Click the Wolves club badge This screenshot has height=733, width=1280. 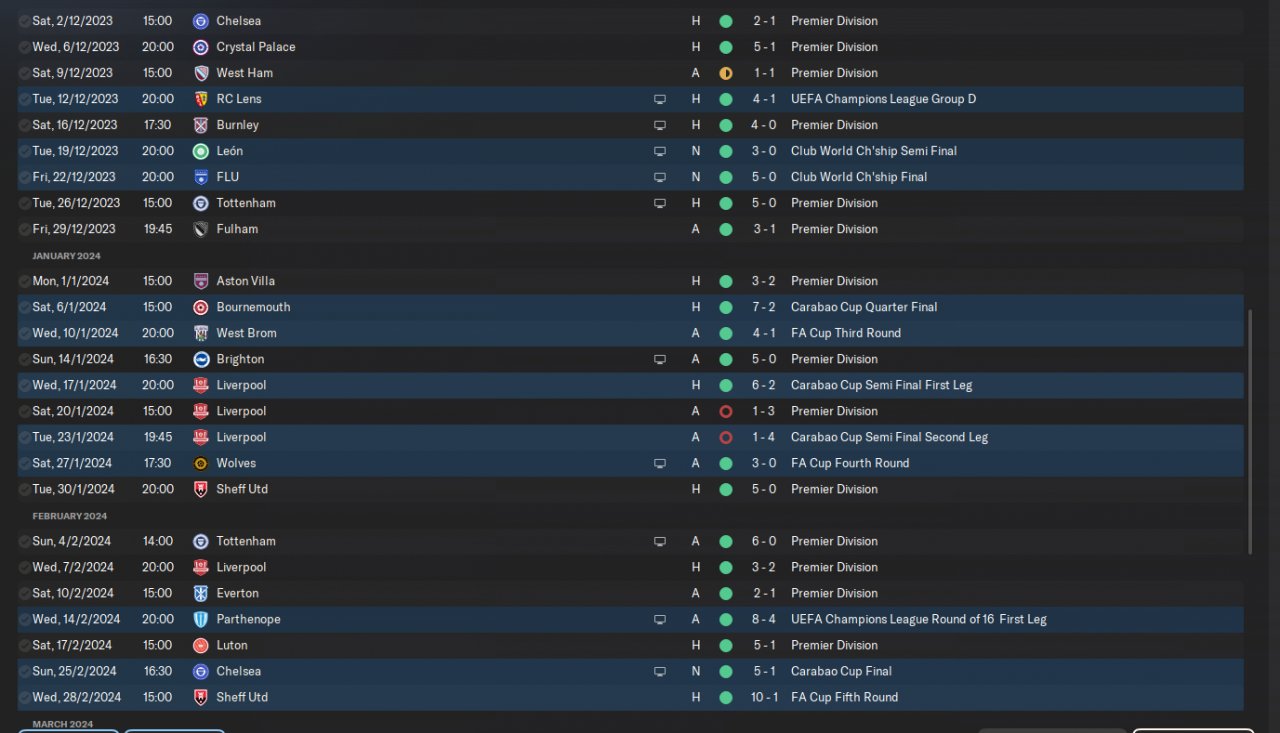coord(201,463)
